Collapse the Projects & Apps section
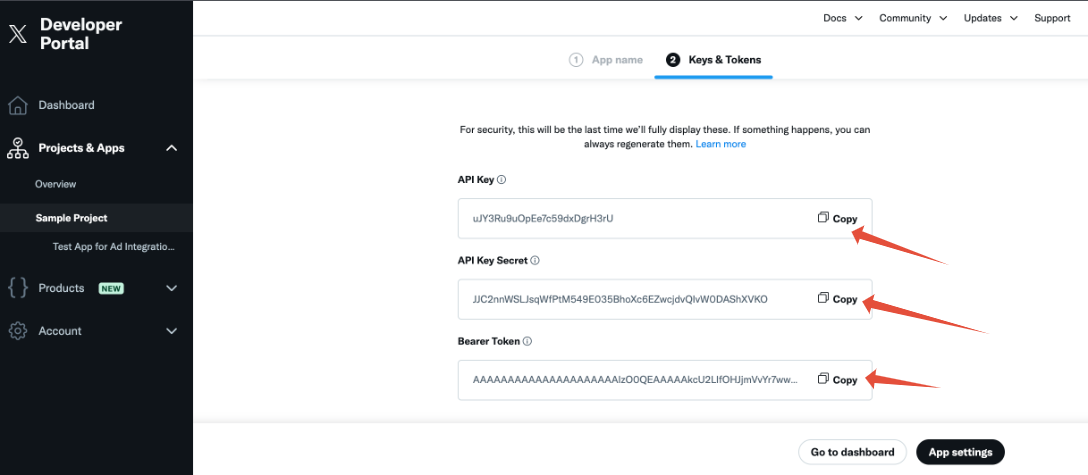This screenshot has width=1088, height=475. point(172,148)
